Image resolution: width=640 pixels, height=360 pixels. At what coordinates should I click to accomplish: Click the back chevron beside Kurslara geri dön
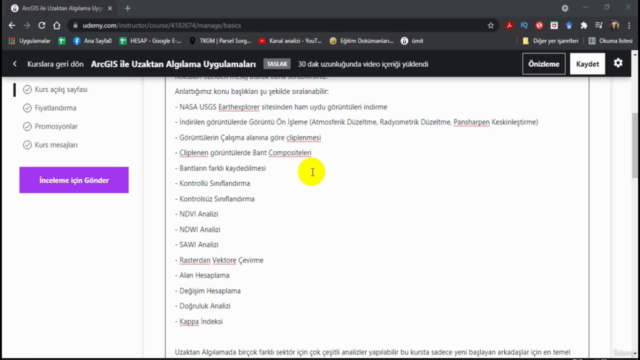coord(15,64)
